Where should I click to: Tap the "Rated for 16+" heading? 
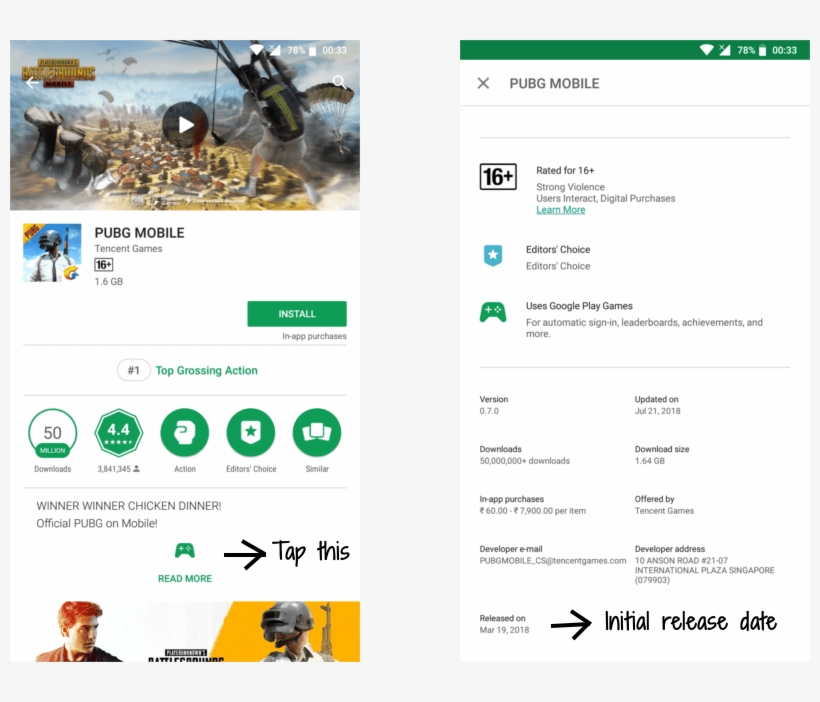tap(565, 171)
